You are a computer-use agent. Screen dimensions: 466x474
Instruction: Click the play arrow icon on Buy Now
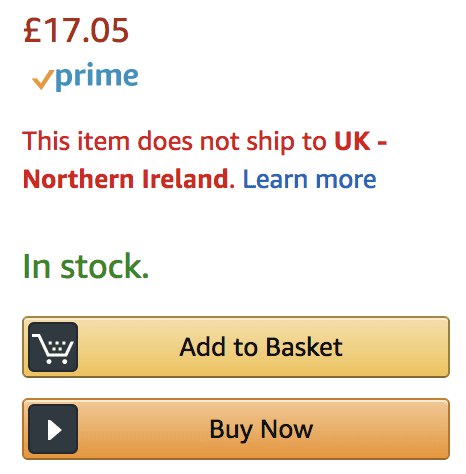[x=54, y=430]
